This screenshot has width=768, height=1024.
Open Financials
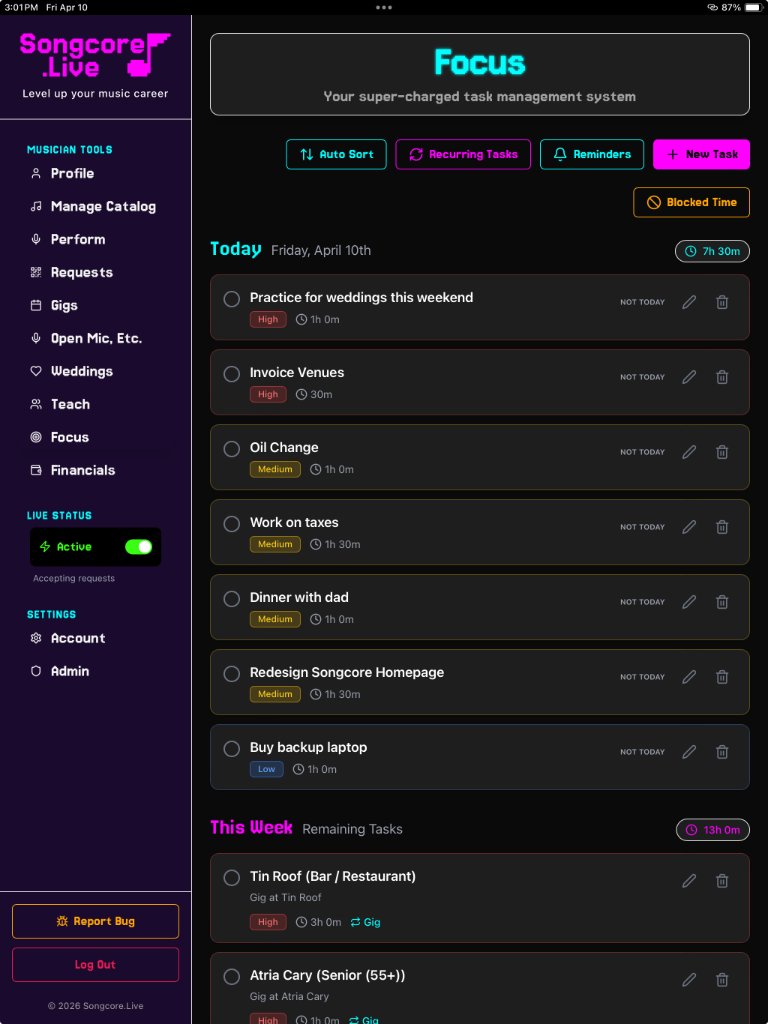(73, 470)
